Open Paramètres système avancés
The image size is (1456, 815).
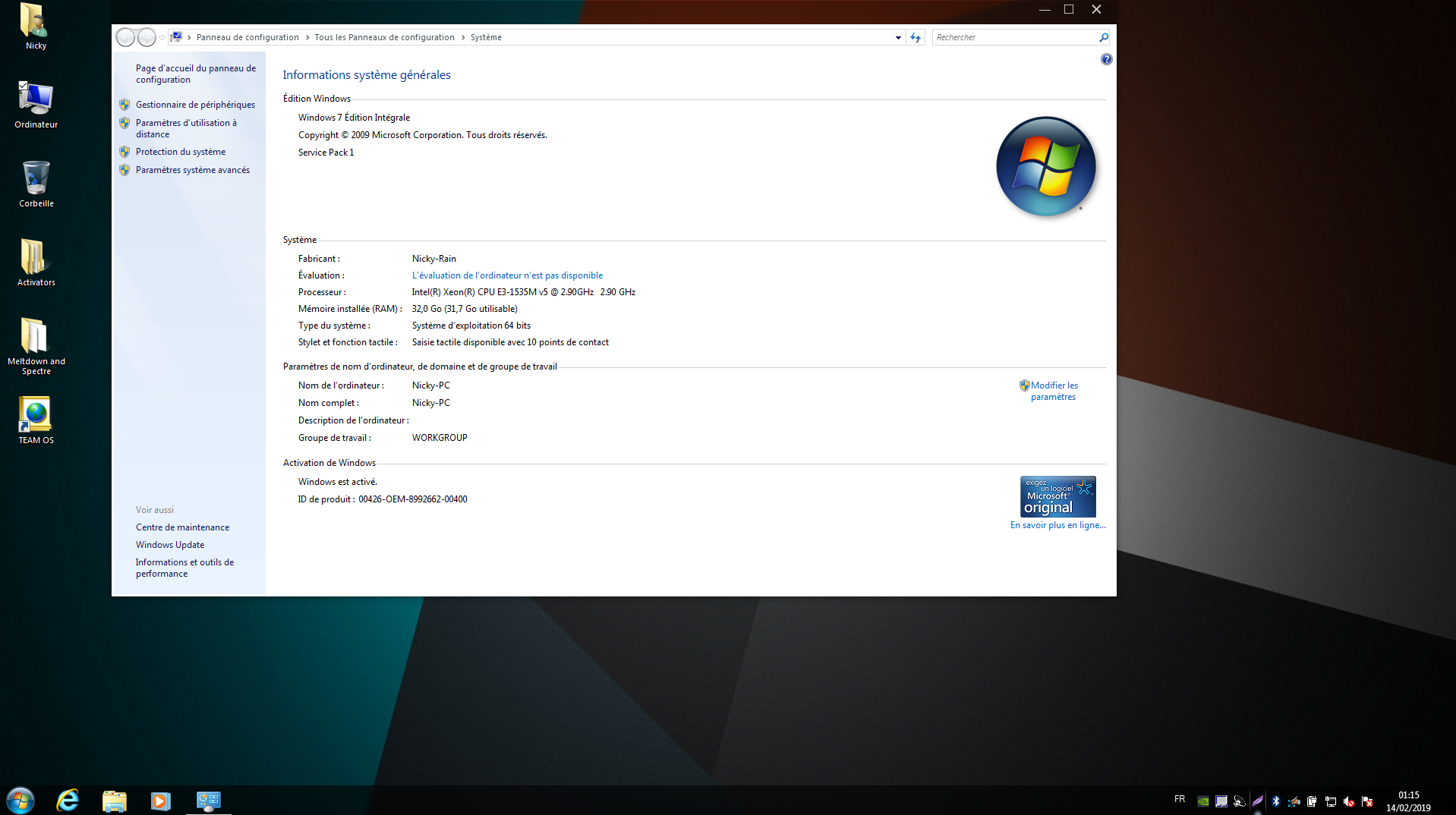[193, 170]
